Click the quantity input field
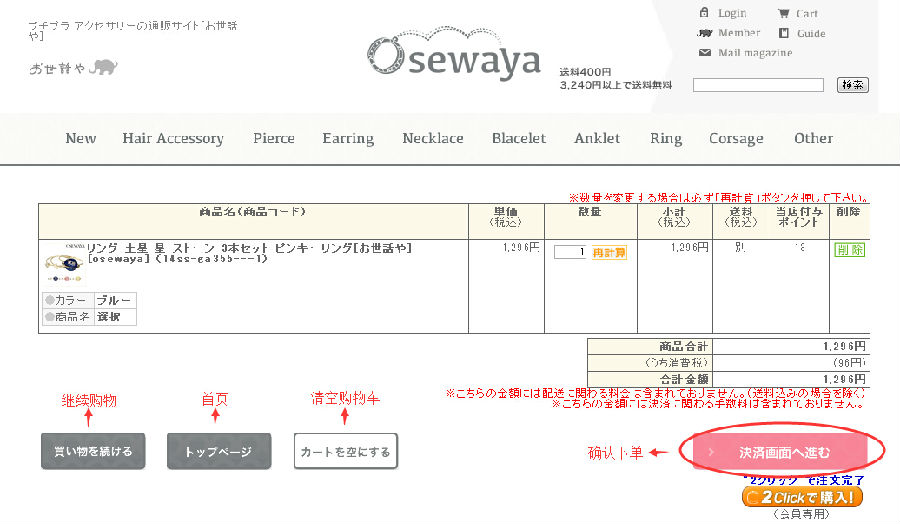 coord(570,252)
